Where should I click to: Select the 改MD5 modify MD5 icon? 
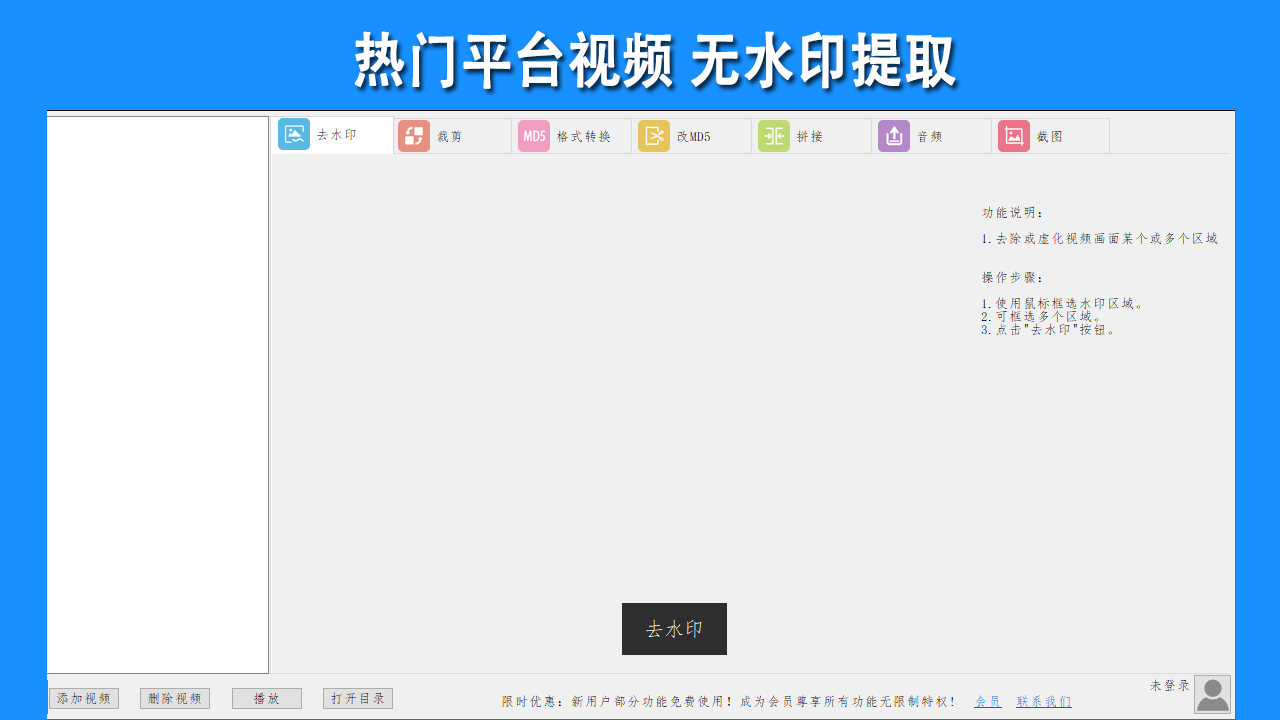[653, 134]
